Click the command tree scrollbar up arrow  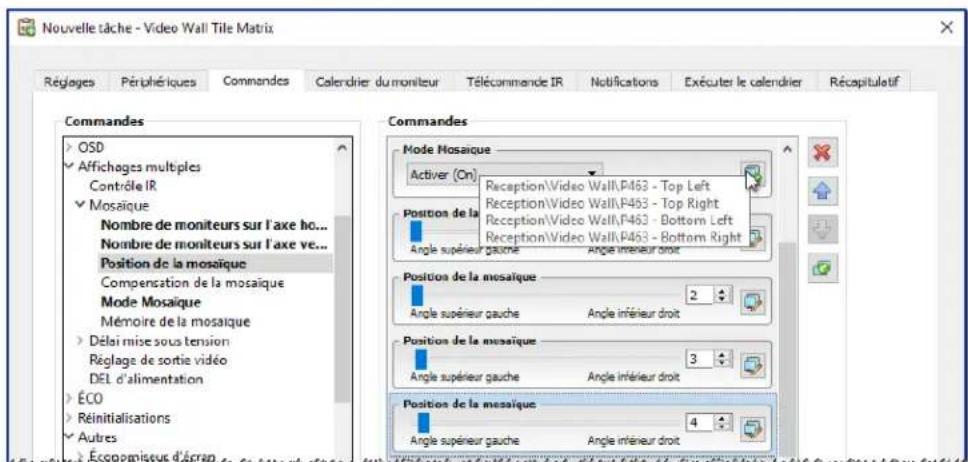342,148
